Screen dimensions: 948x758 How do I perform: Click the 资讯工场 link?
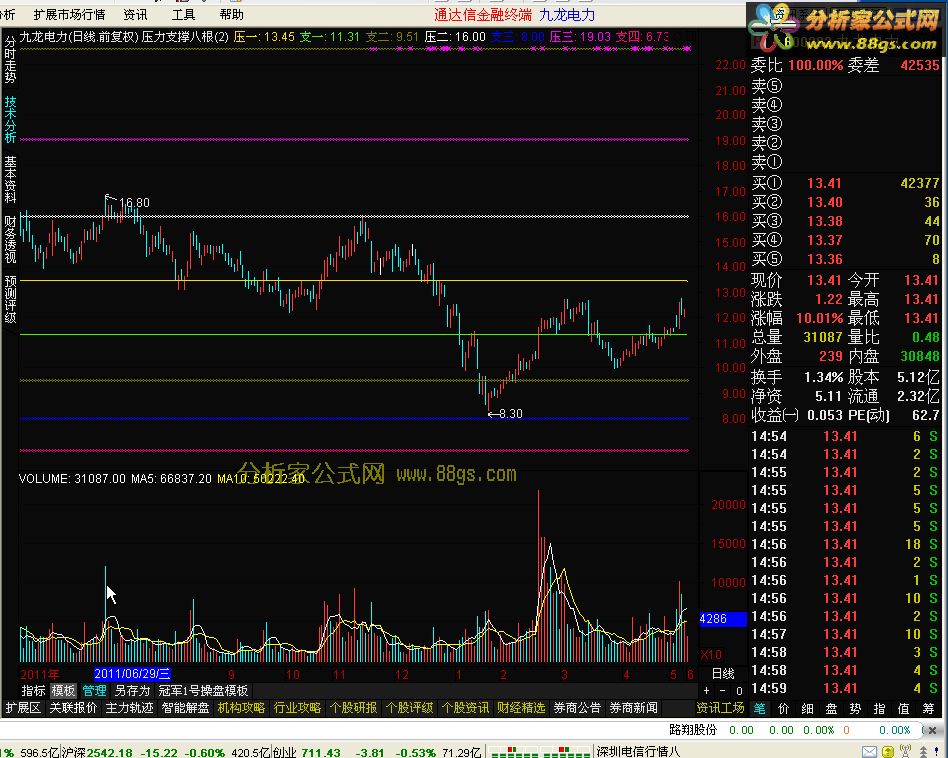(720, 708)
